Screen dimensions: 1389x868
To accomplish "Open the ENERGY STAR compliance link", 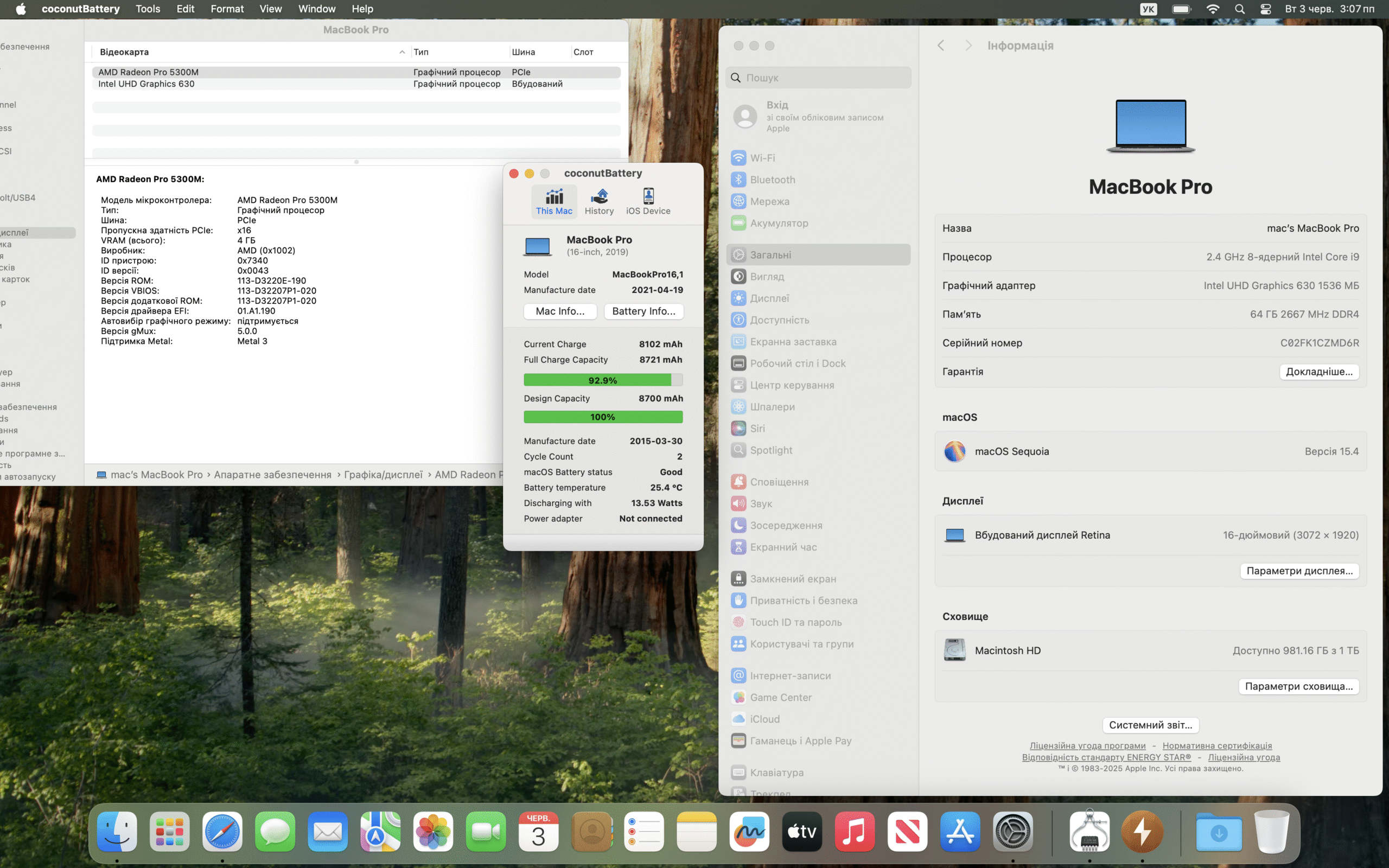I will point(1107,757).
